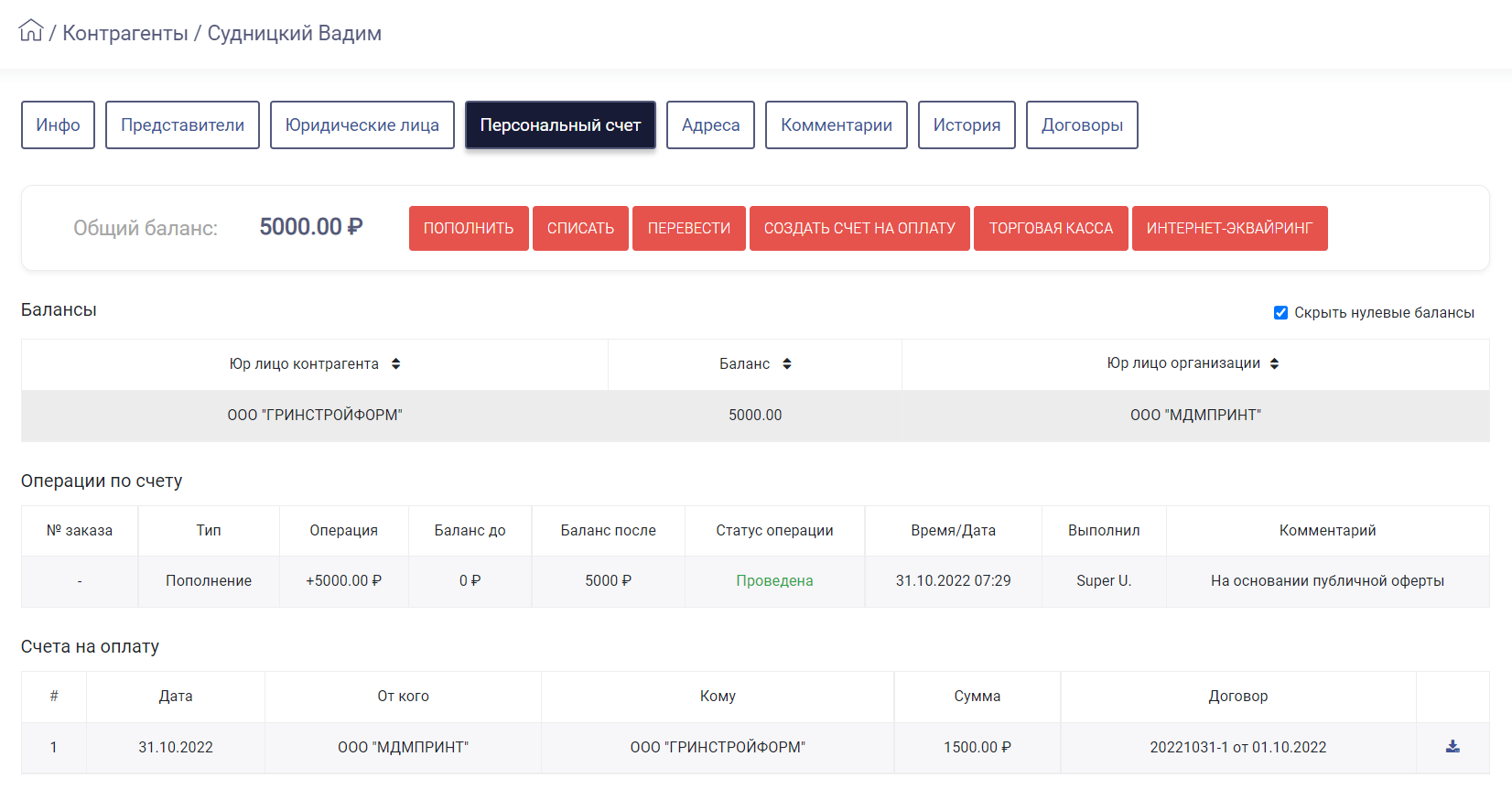Image resolution: width=1512 pixels, height=800 pixels.
Task: Click the ПОПОЛНИТЬ button
Action: click(469, 228)
